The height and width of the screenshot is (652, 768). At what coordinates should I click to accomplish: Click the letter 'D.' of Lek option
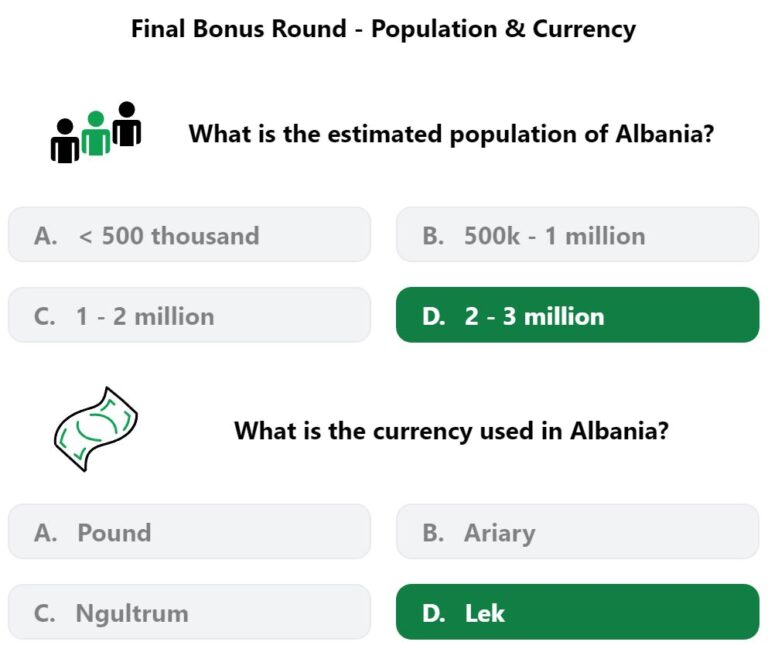pos(434,613)
